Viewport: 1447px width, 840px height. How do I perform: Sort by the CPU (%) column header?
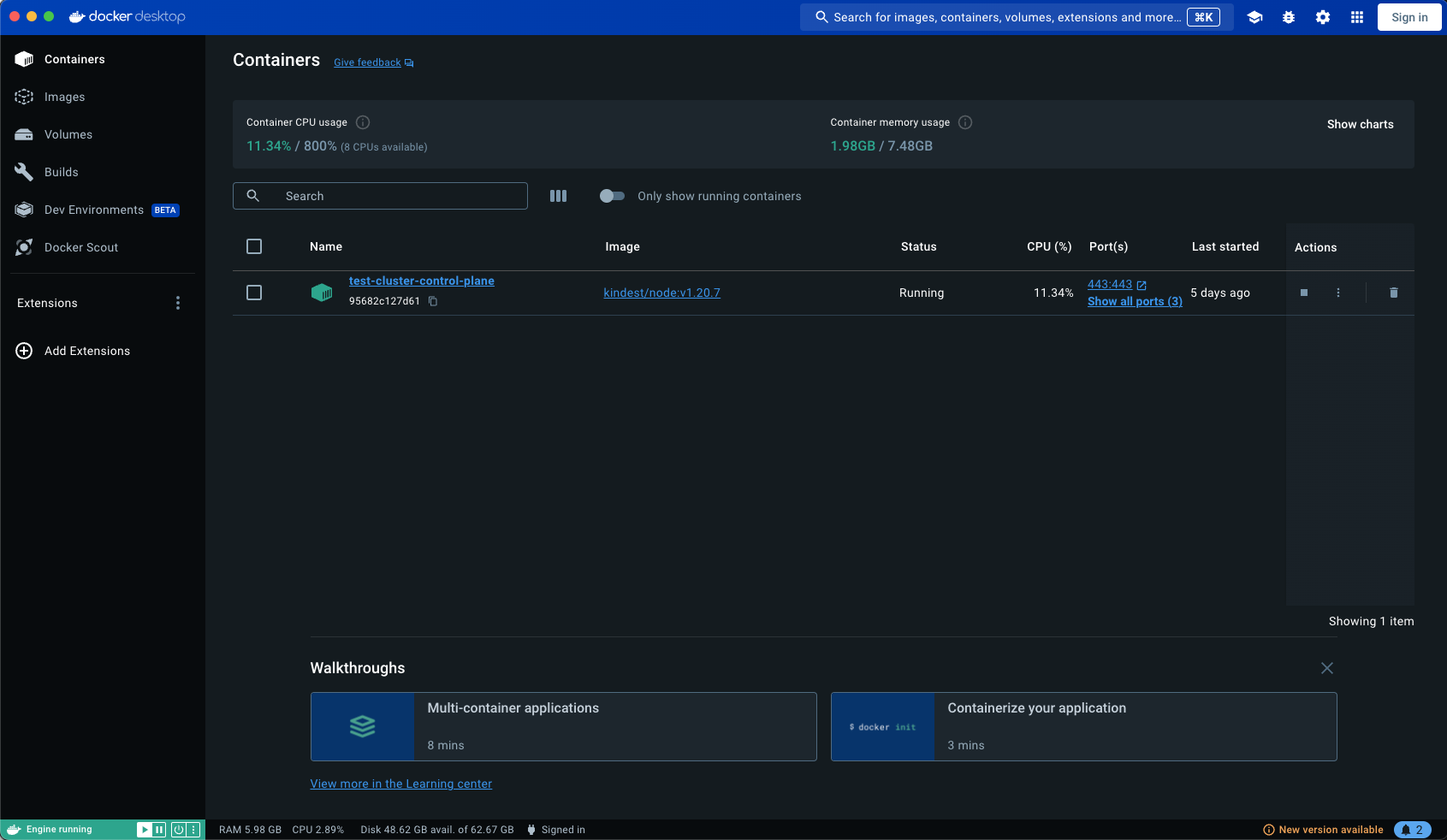pyautogui.click(x=1049, y=246)
